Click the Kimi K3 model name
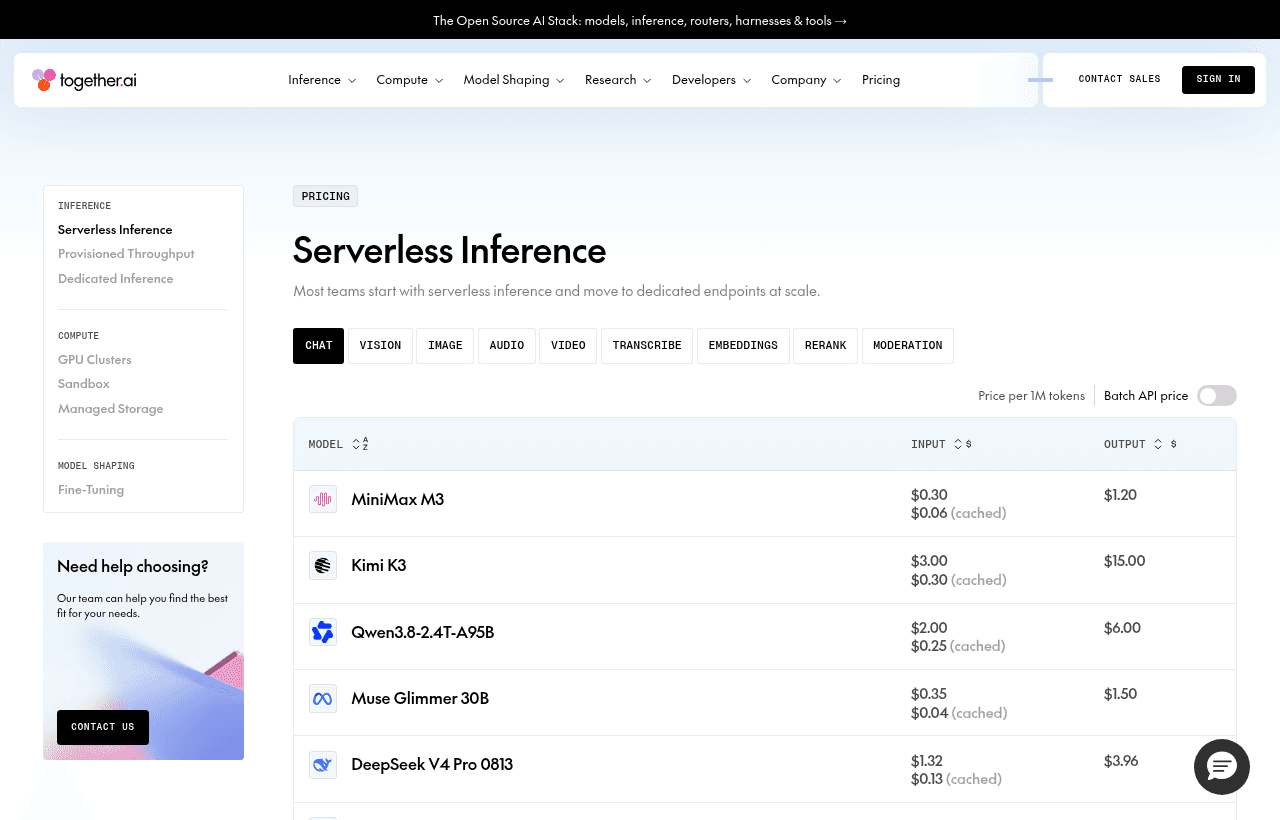The height and width of the screenshot is (820, 1280). click(379, 565)
